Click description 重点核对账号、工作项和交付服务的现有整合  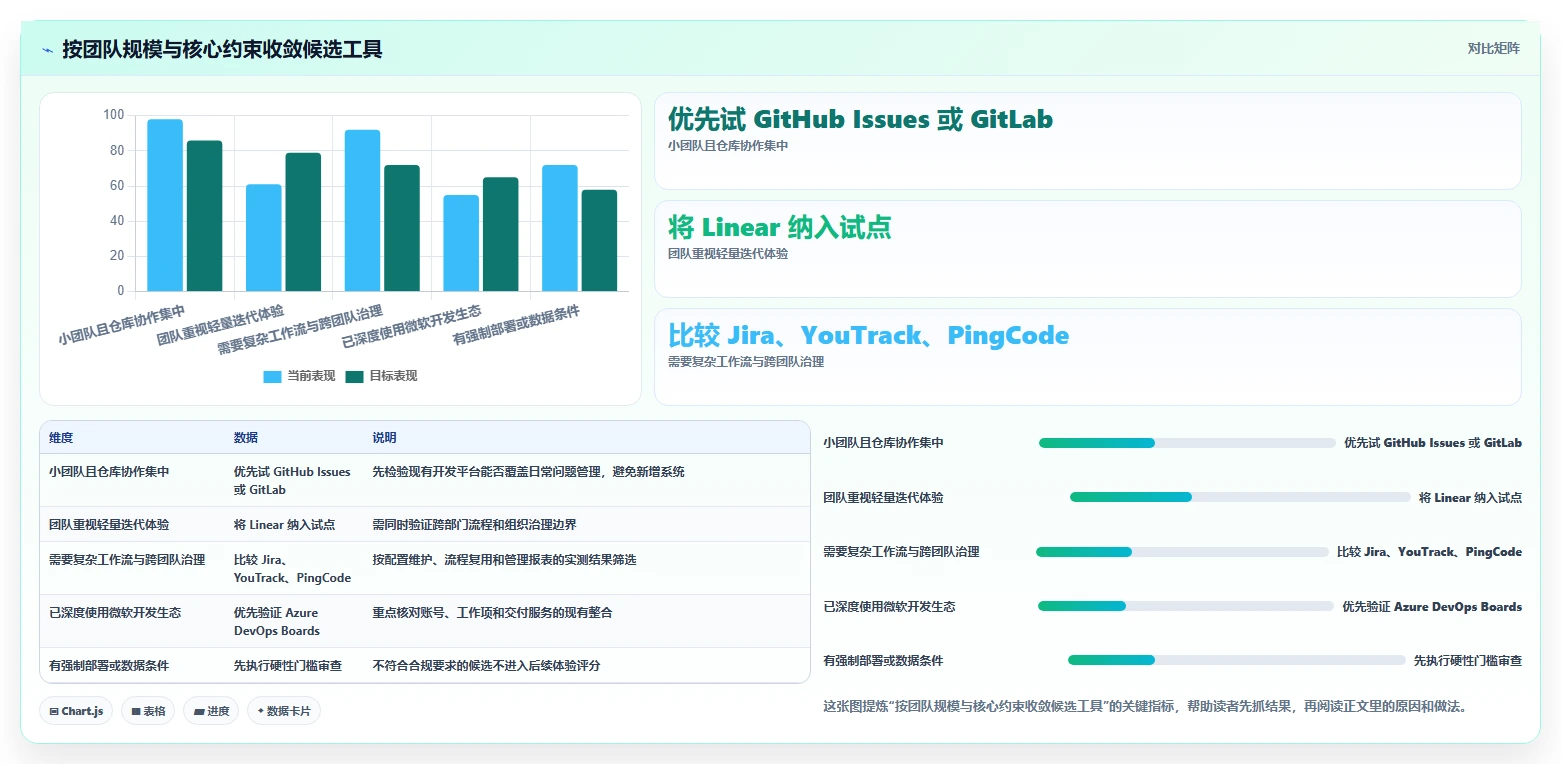click(x=493, y=612)
